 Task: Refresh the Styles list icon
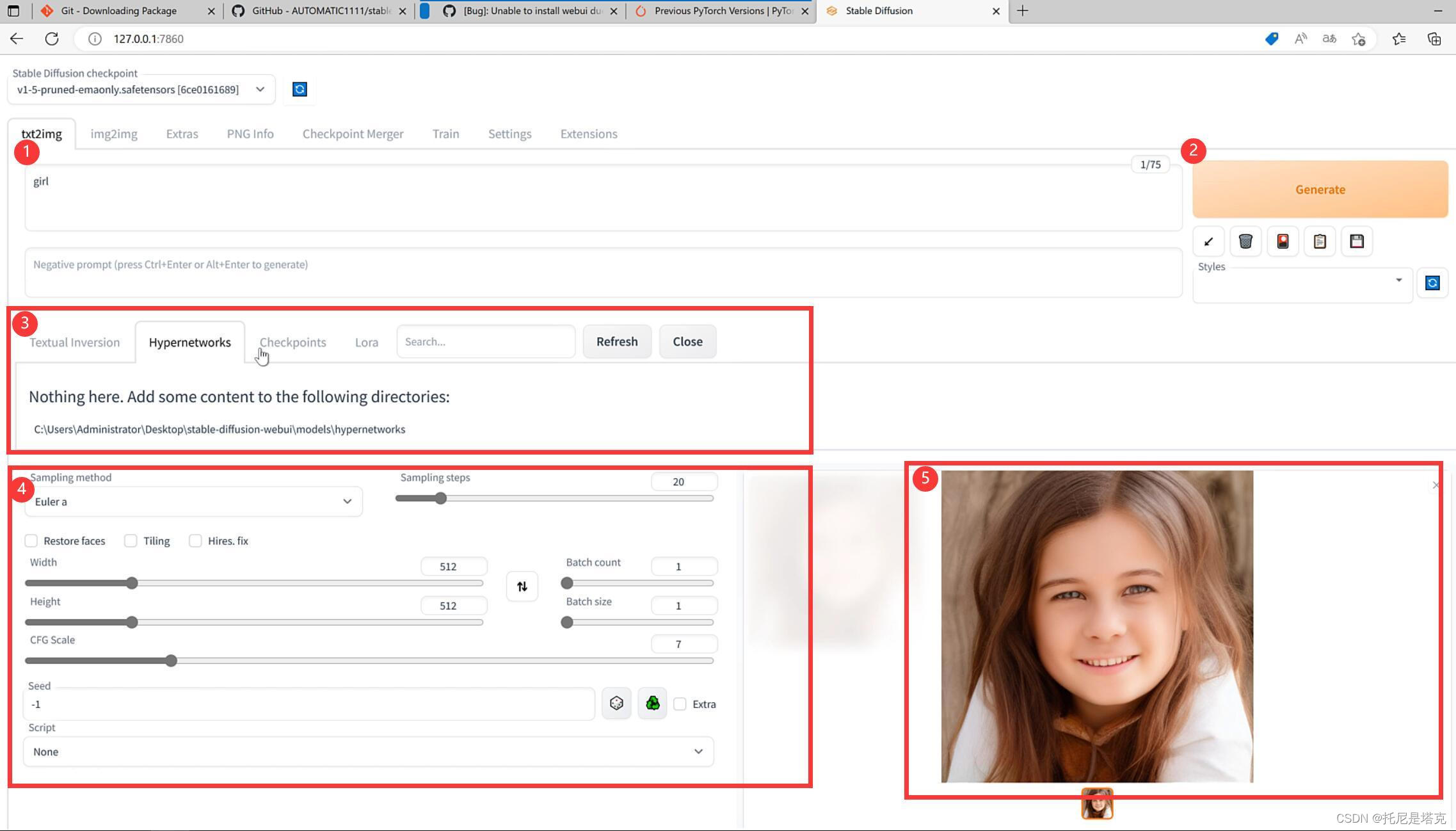tap(1432, 283)
